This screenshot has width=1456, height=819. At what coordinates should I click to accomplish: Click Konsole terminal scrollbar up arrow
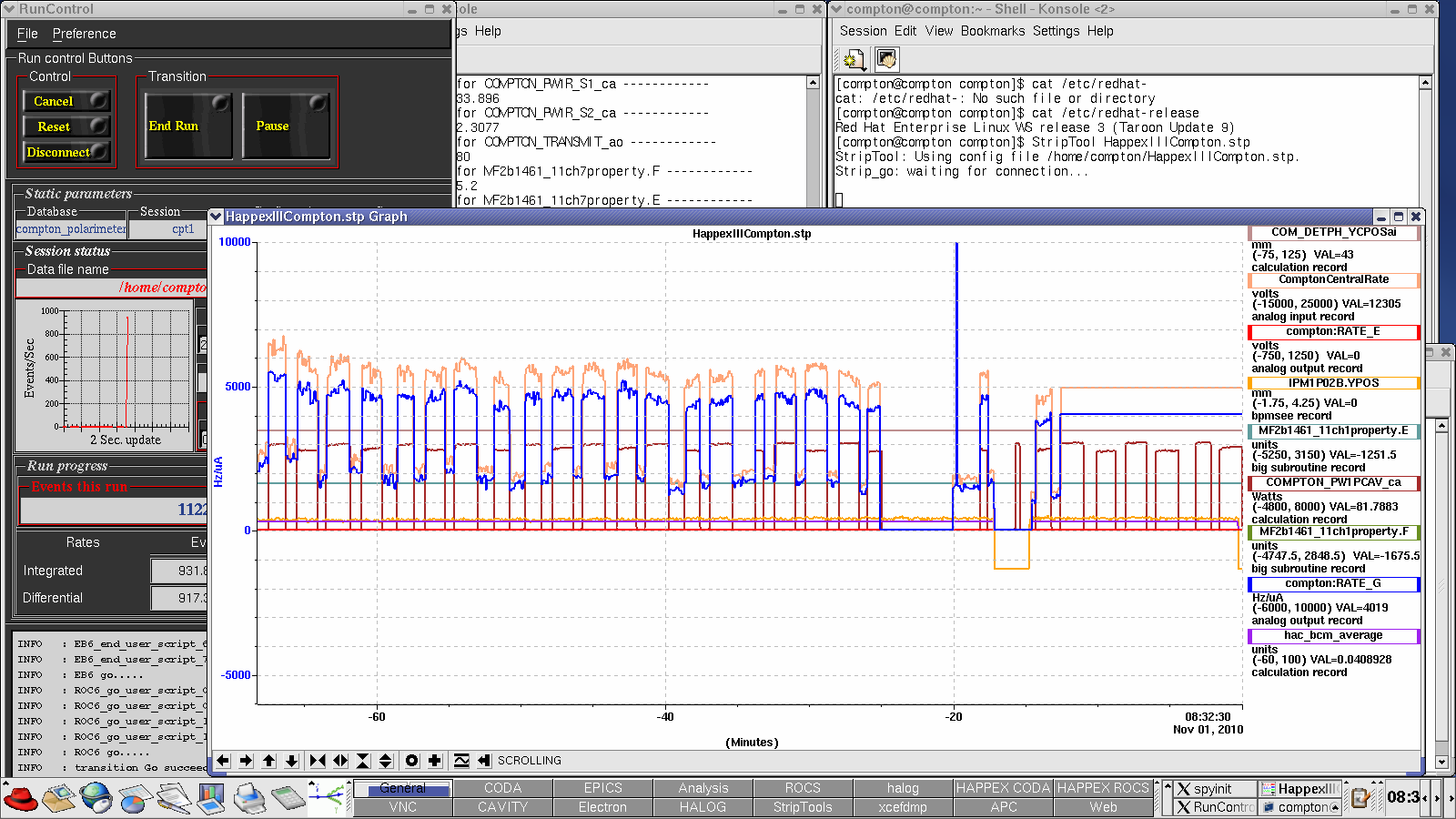[1425, 83]
